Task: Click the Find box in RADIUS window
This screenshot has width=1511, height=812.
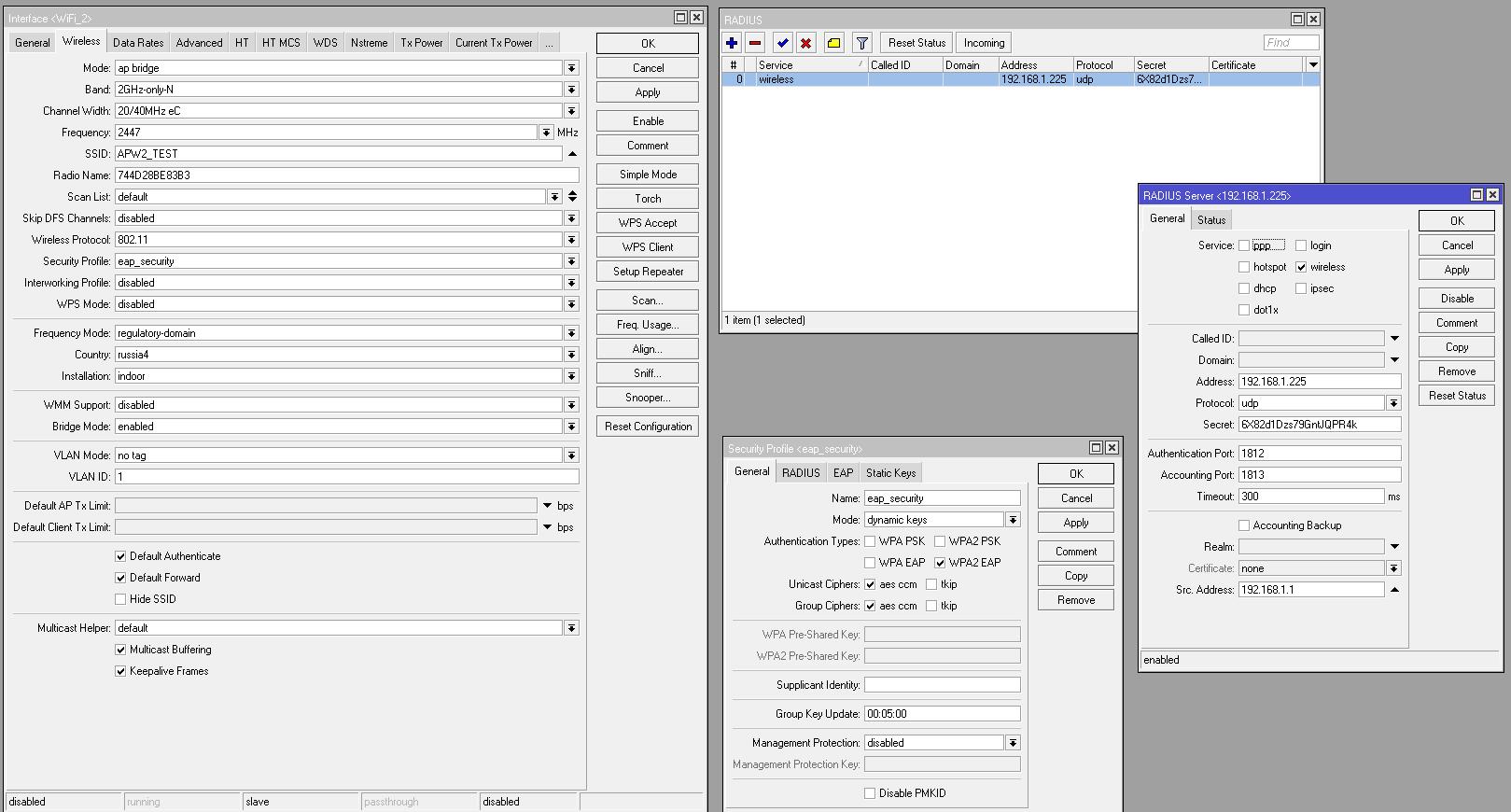Action: (x=1291, y=43)
